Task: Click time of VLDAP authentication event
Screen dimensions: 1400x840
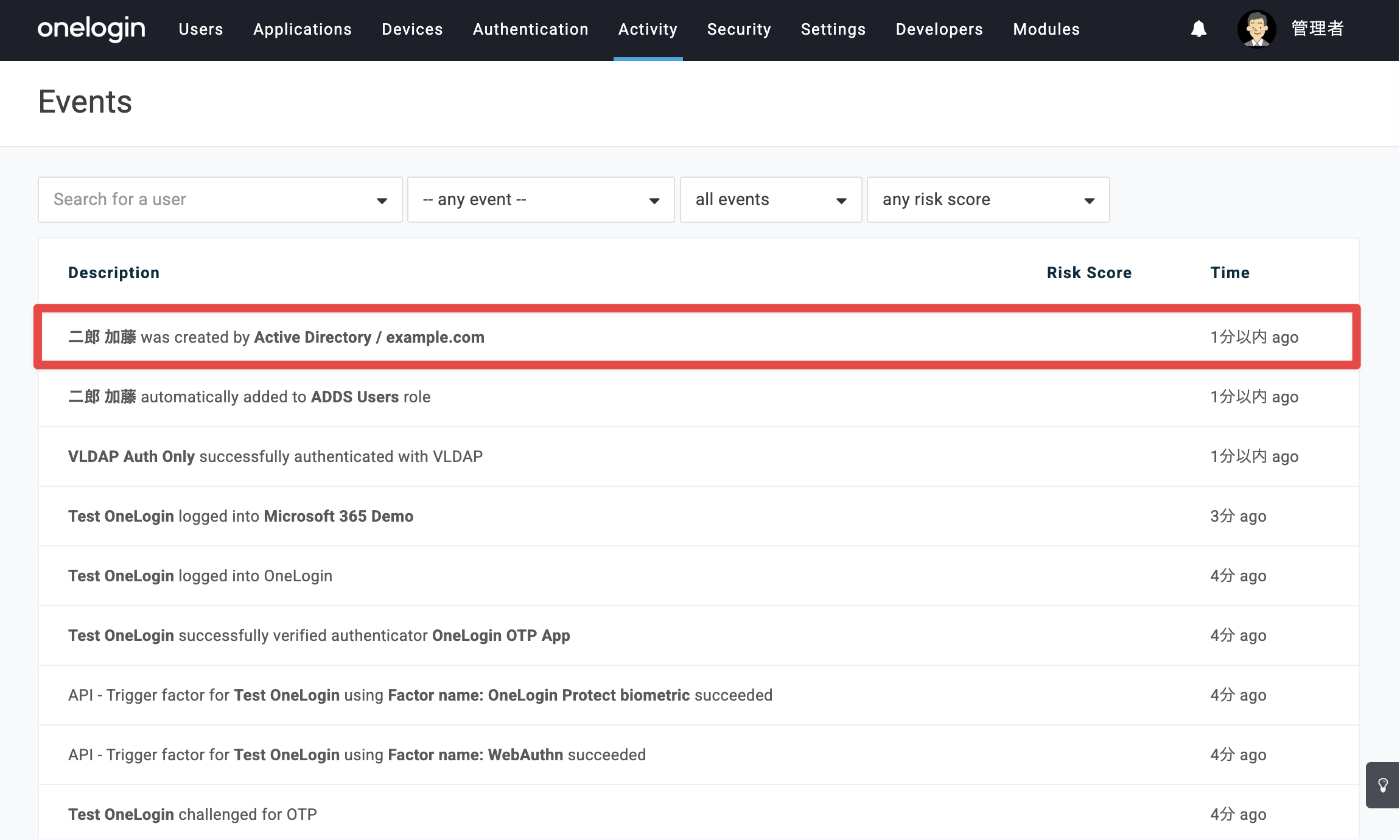Action: (1254, 457)
